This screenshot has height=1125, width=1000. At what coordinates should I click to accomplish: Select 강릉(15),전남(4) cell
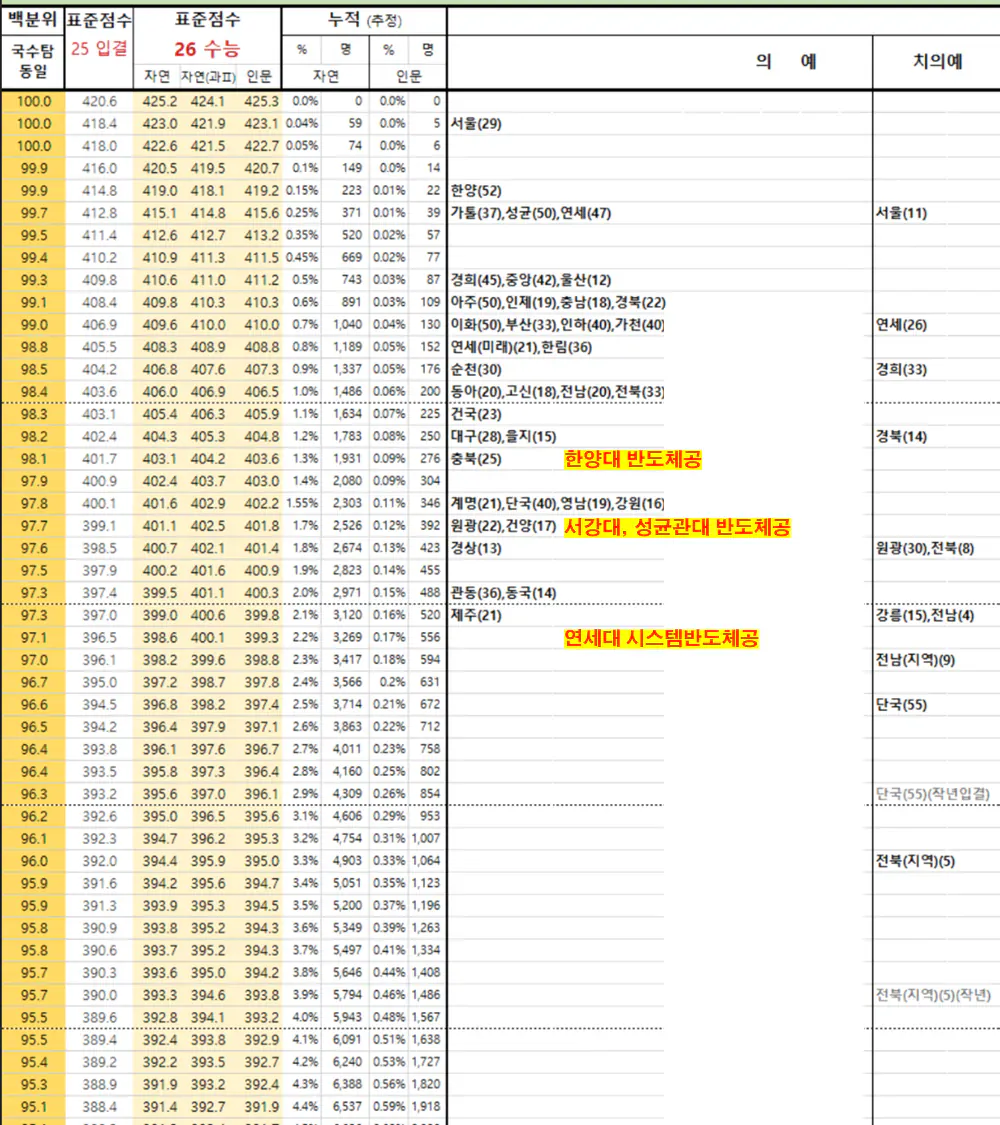[x=925, y=615]
